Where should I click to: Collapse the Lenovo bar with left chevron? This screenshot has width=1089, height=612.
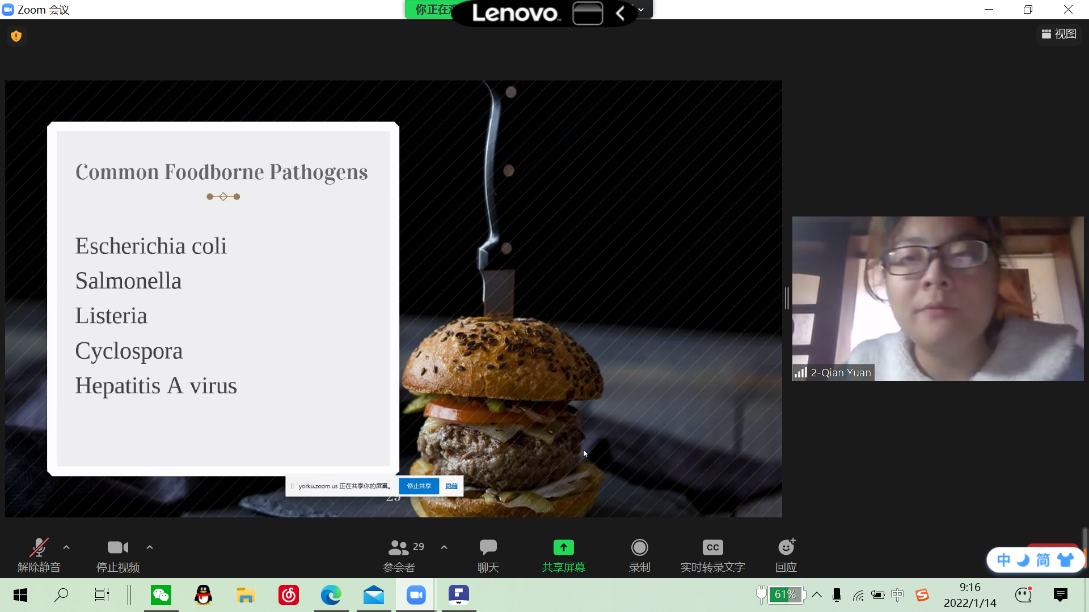[620, 13]
